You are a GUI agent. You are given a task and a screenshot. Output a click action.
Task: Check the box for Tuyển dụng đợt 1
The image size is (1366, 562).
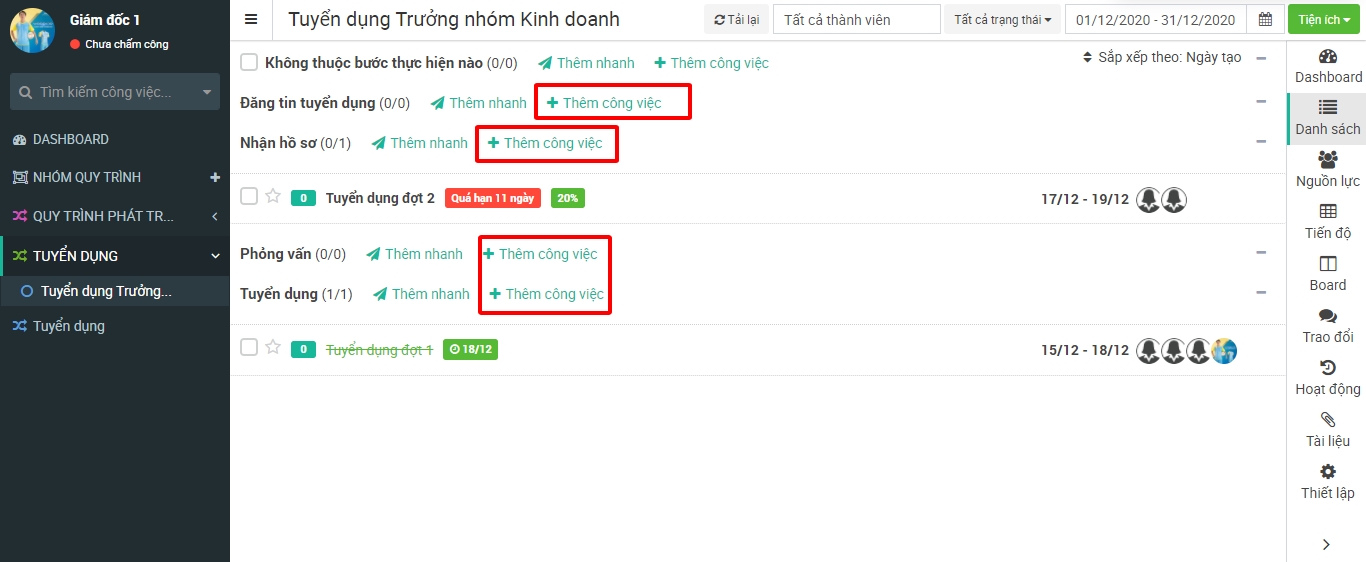(x=249, y=348)
